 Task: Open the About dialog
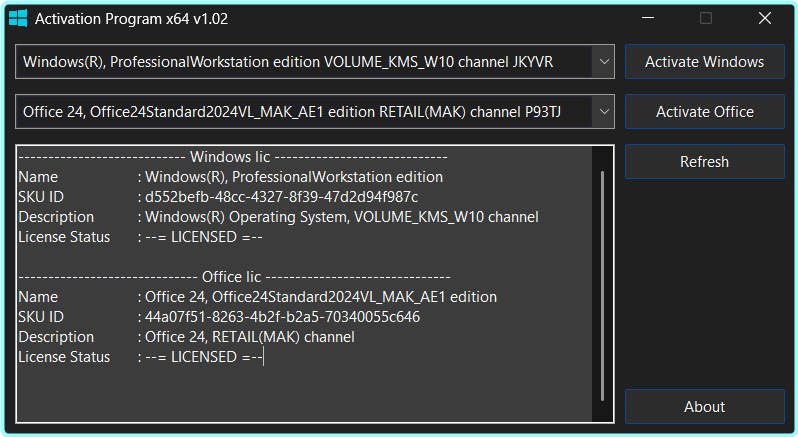tap(704, 406)
